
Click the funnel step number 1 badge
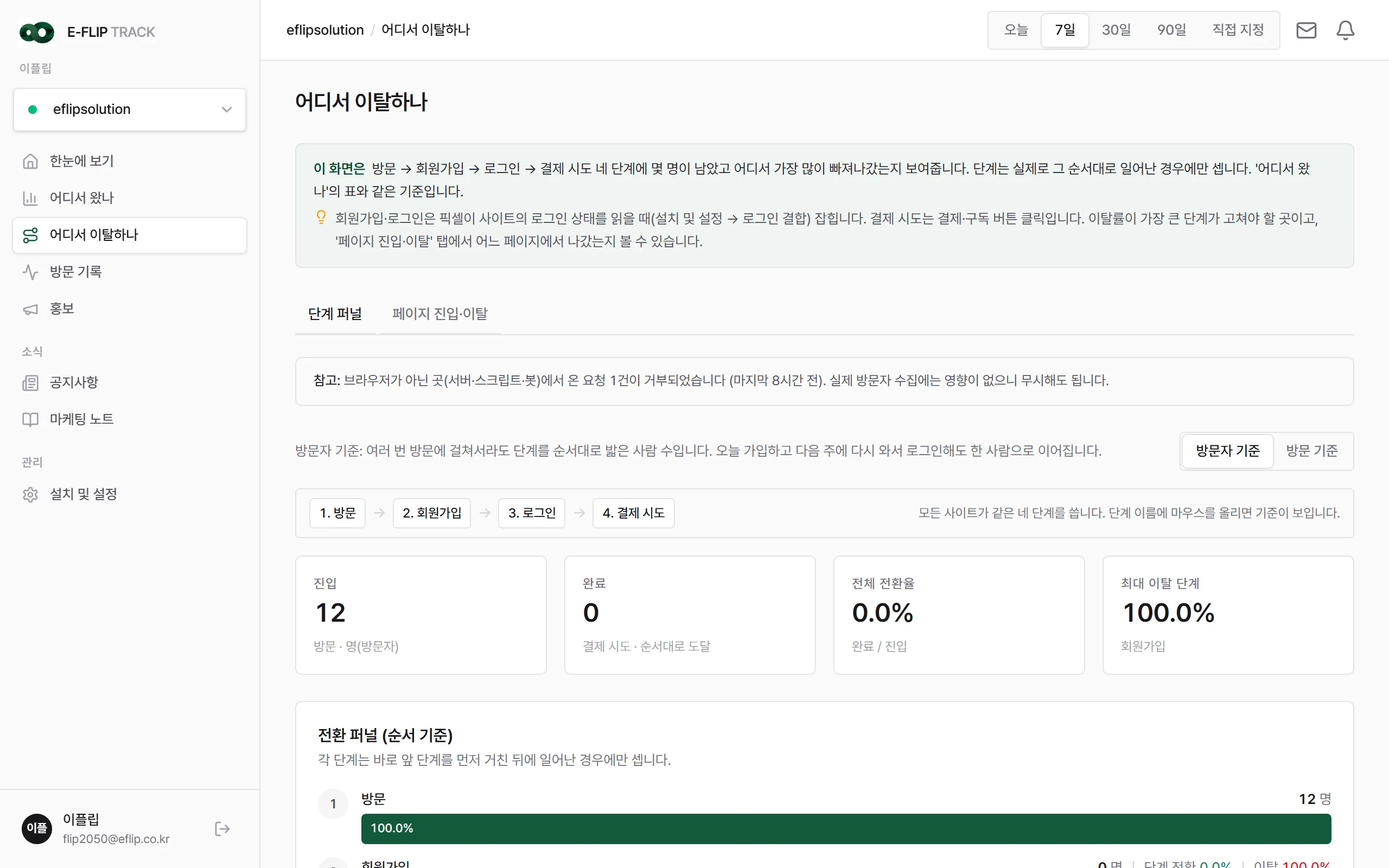333,803
